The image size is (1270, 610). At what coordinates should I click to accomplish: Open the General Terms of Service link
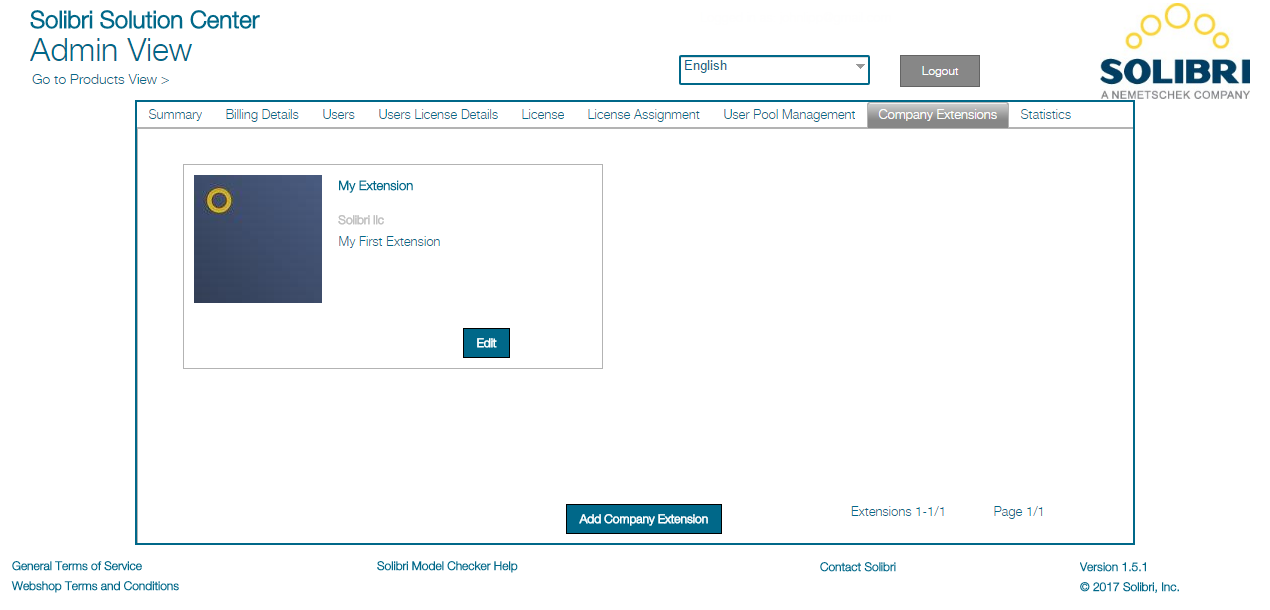[x=77, y=565]
